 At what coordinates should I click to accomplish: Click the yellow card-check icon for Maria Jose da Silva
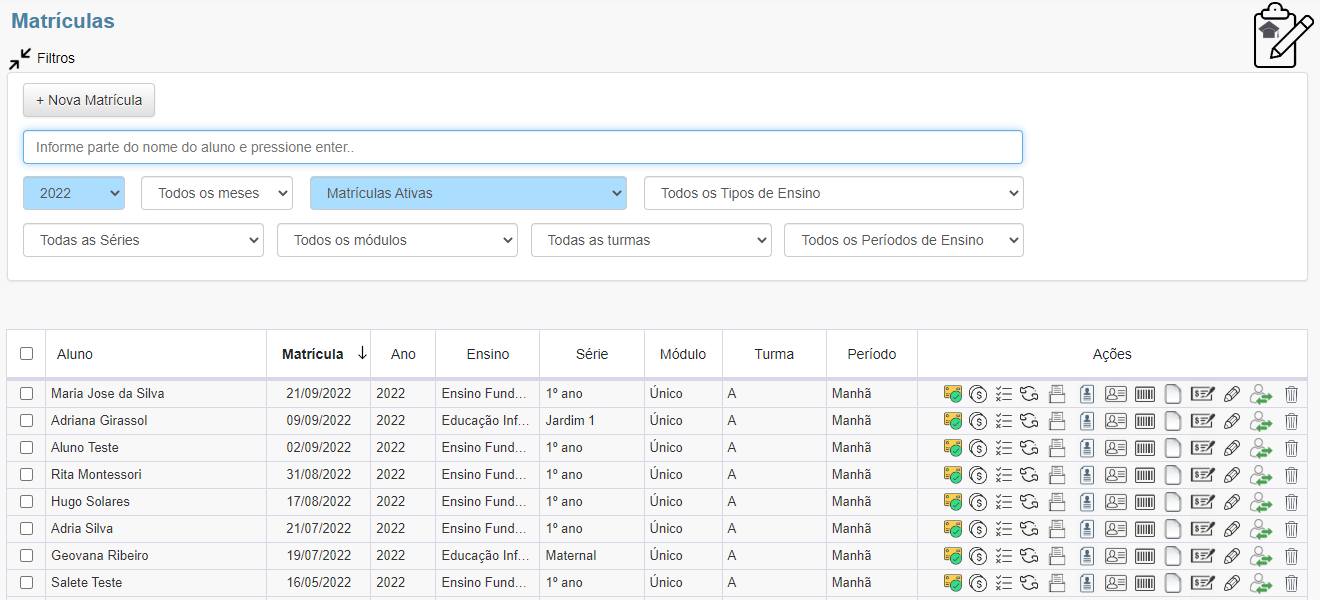953,394
